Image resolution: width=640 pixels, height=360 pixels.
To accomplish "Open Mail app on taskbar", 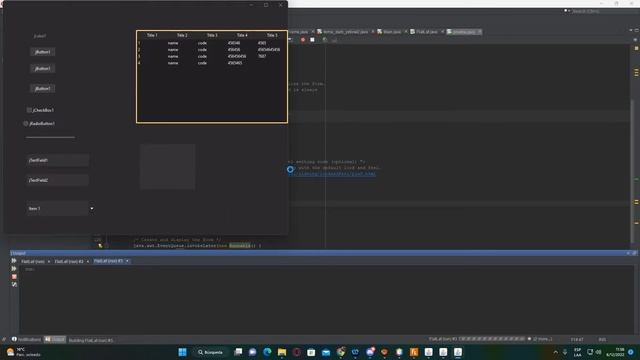I will click(x=326, y=352).
